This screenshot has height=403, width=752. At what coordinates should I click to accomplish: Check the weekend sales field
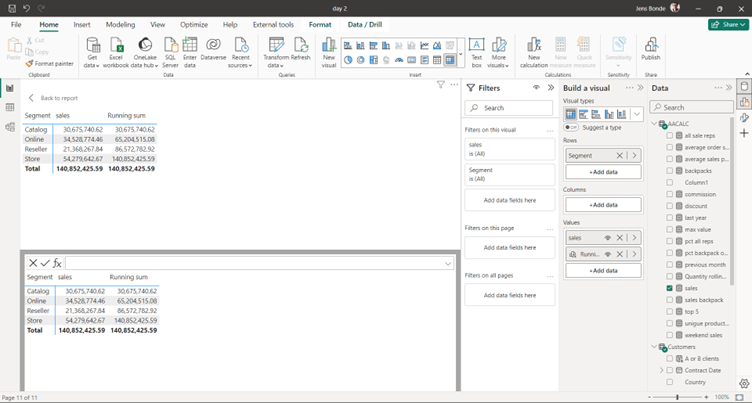coord(670,335)
